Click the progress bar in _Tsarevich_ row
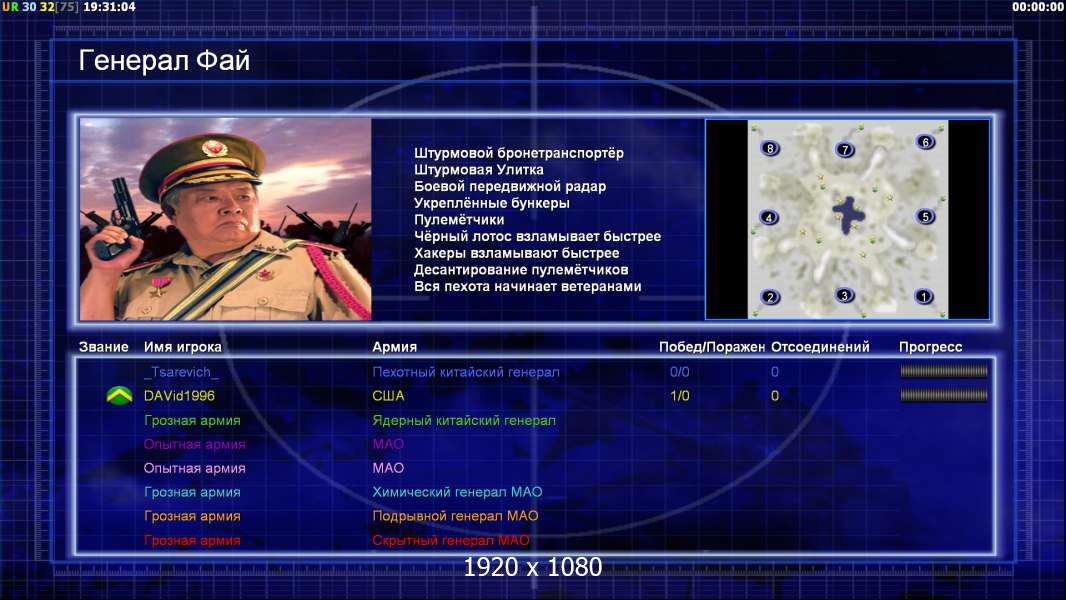The width and height of the screenshot is (1066, 600). (x=944, y=371)
